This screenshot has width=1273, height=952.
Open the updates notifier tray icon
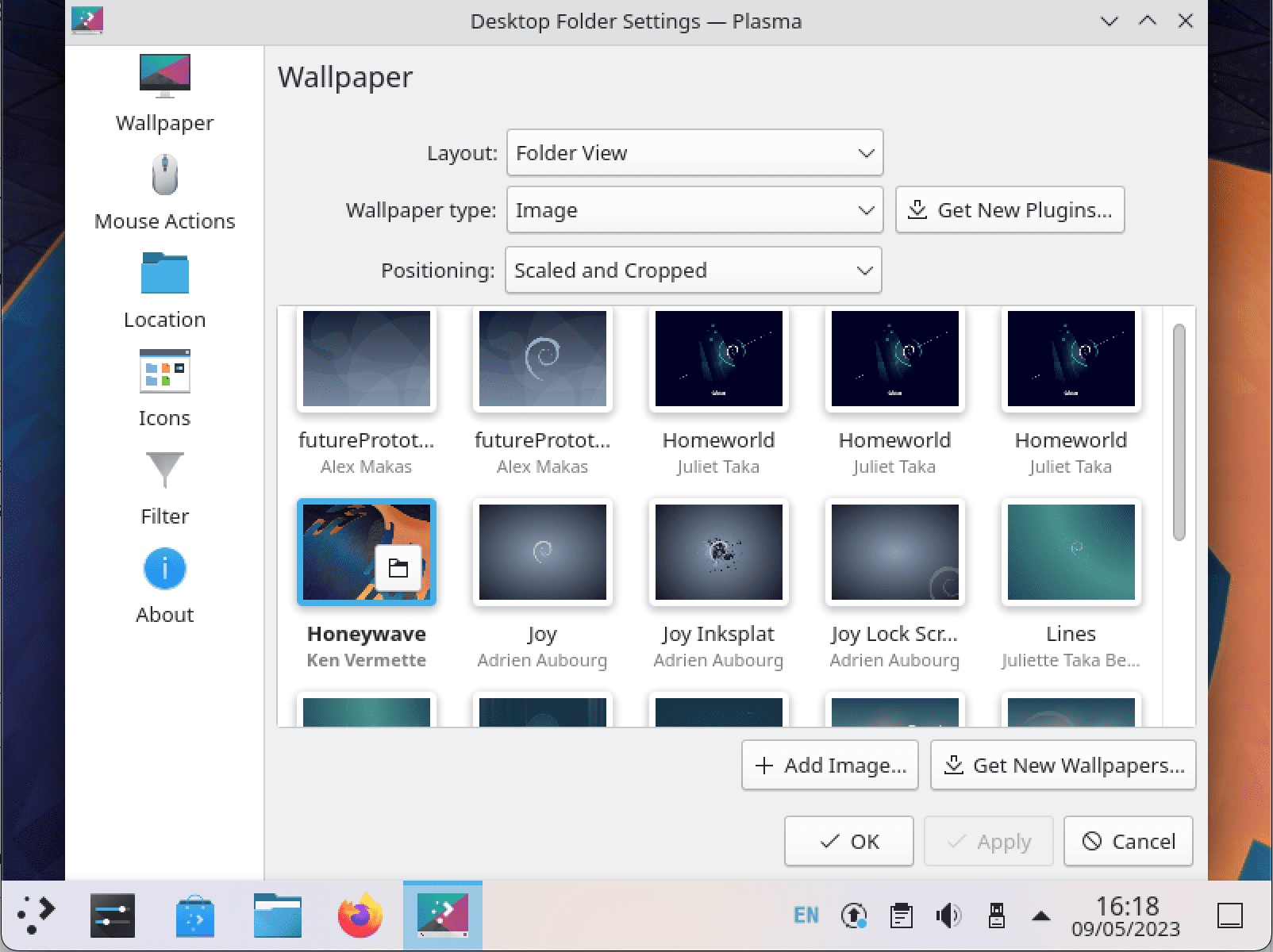853,916
